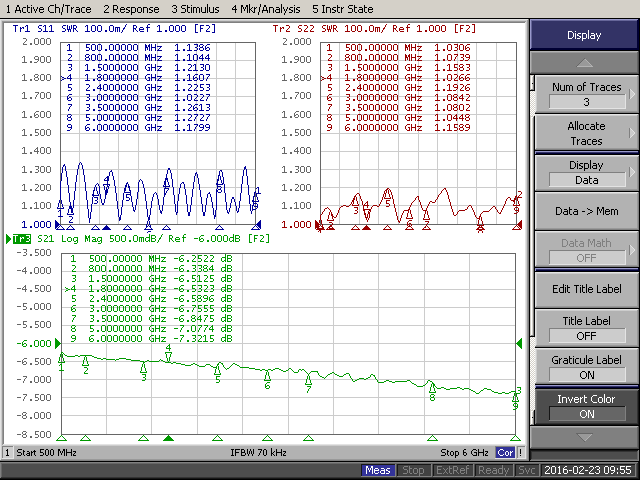Click Tr1 marker 6 row 3.0000000 GHz 1.0227

coord(138,98)
